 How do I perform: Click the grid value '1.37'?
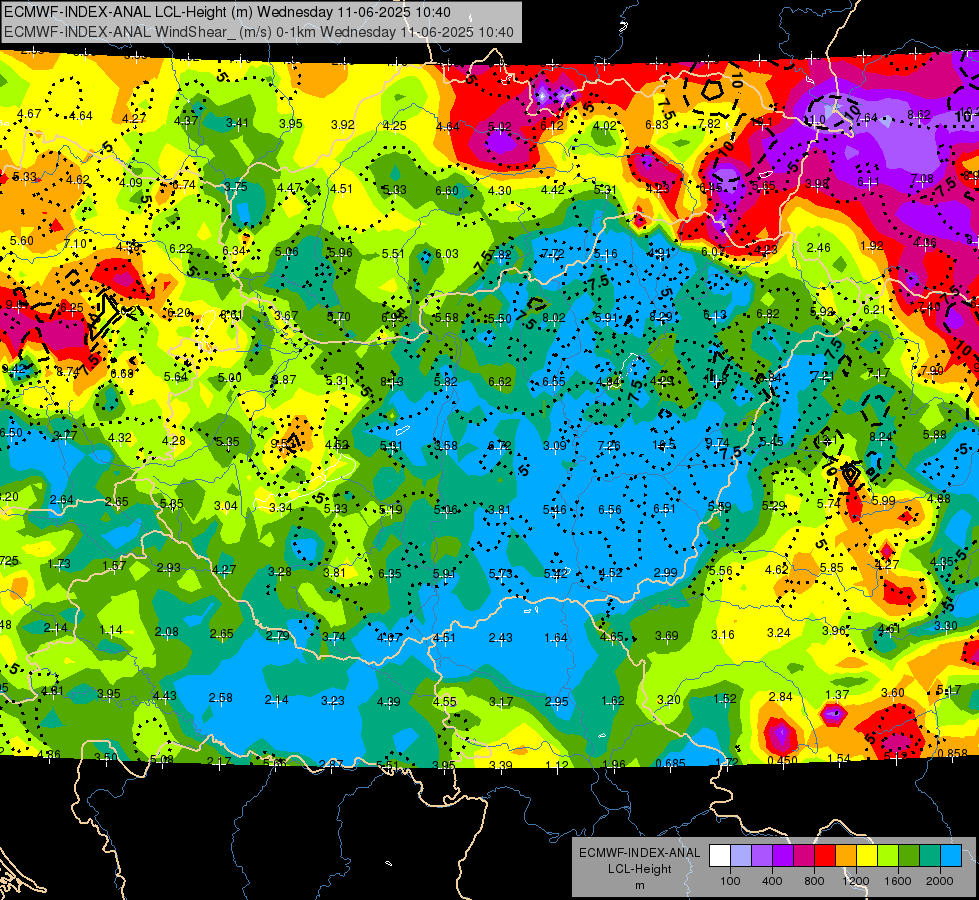[837, 695]
